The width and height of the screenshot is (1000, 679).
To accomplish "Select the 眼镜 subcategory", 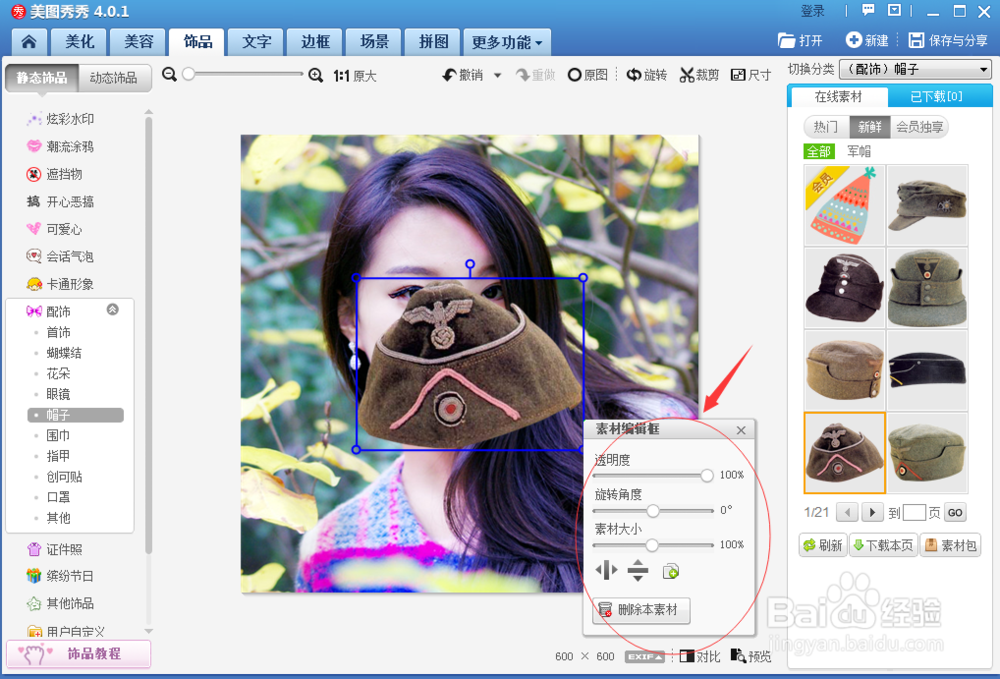I will pyautogui.click(x=58, y=394).
